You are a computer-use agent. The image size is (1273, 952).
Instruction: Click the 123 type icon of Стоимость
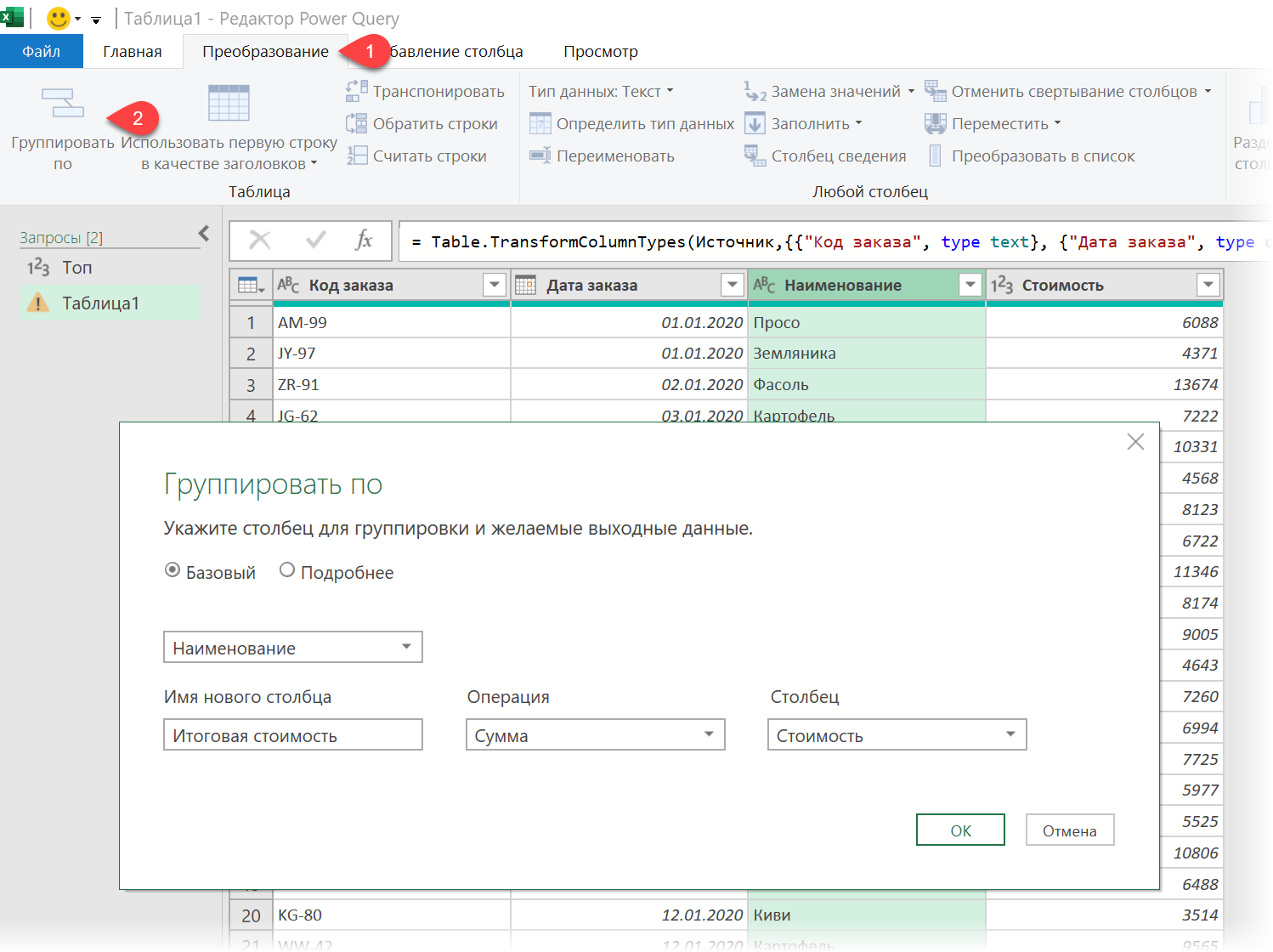coord(1002,285)
